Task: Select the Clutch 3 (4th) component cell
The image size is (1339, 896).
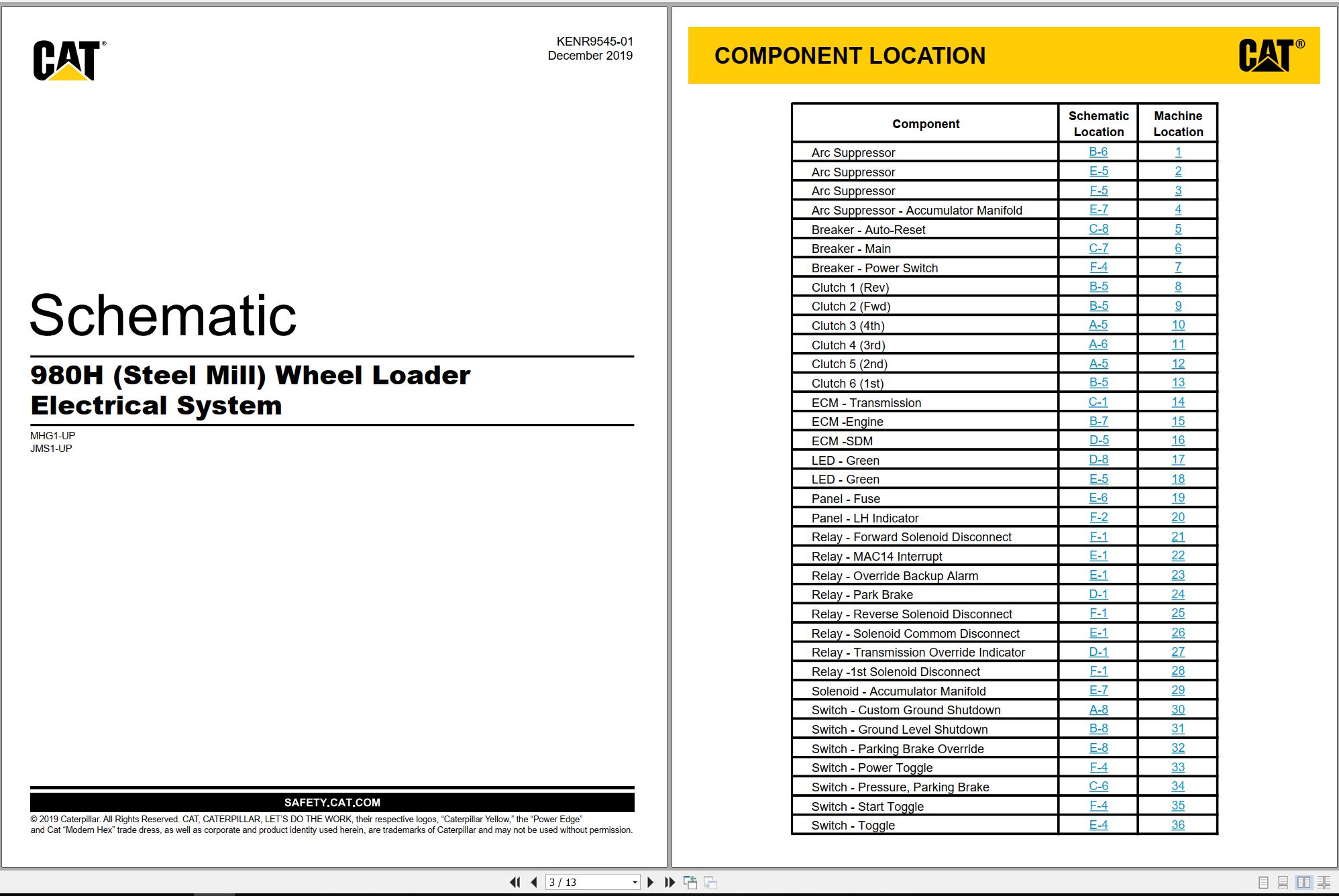Action: [x=925, y=326]
